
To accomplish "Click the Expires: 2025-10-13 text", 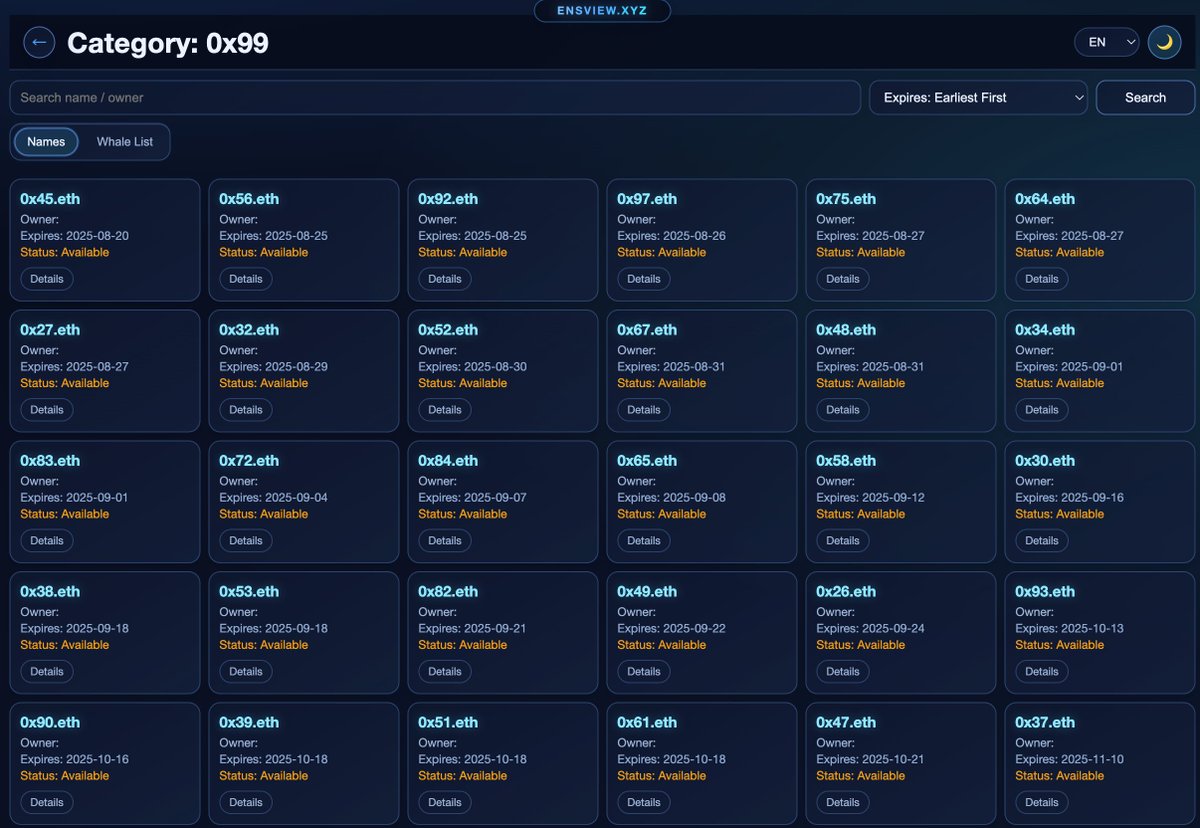I will [x=1069, y=629].
